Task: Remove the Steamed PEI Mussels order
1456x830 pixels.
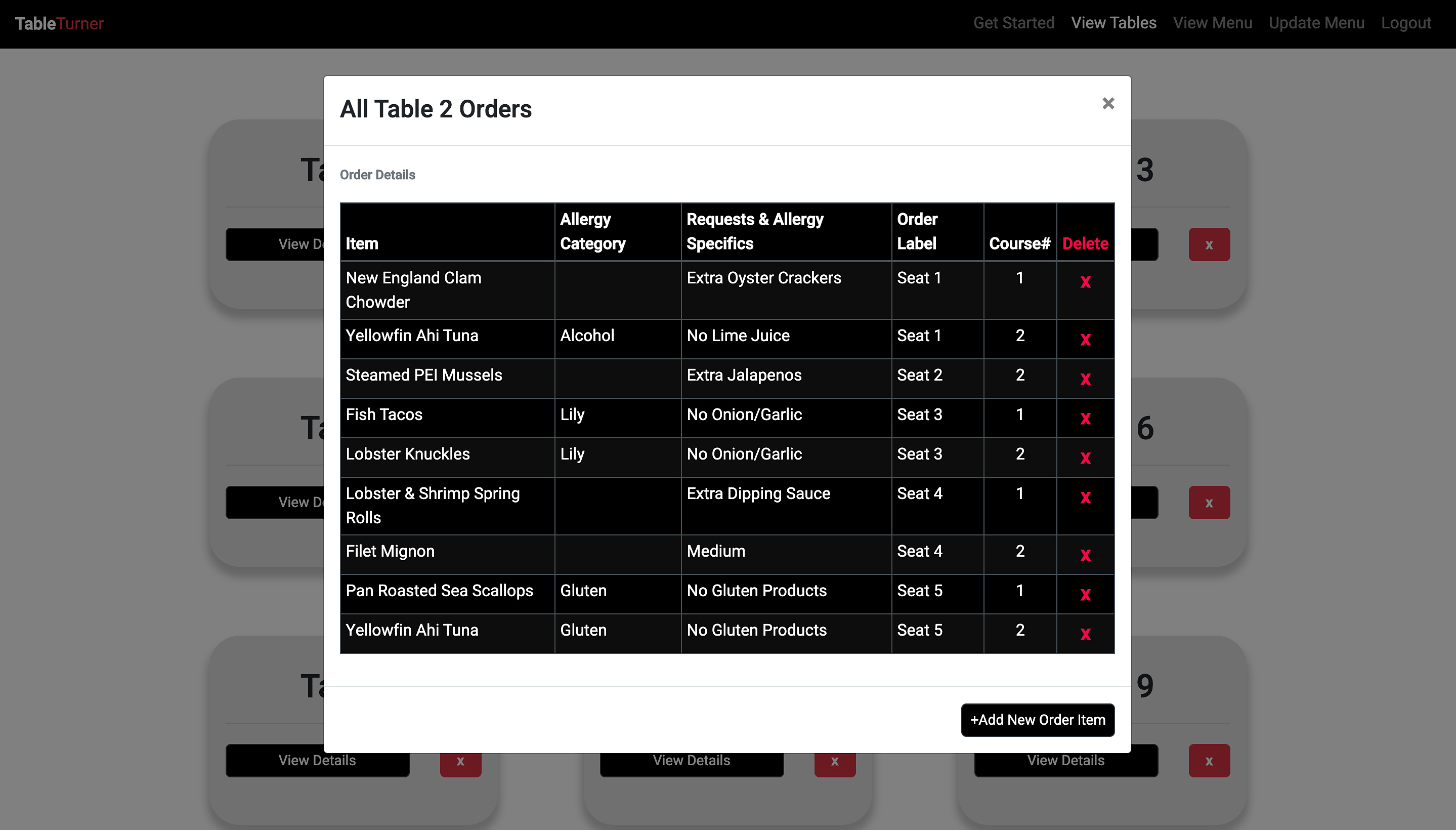Action: (1085, 379)
